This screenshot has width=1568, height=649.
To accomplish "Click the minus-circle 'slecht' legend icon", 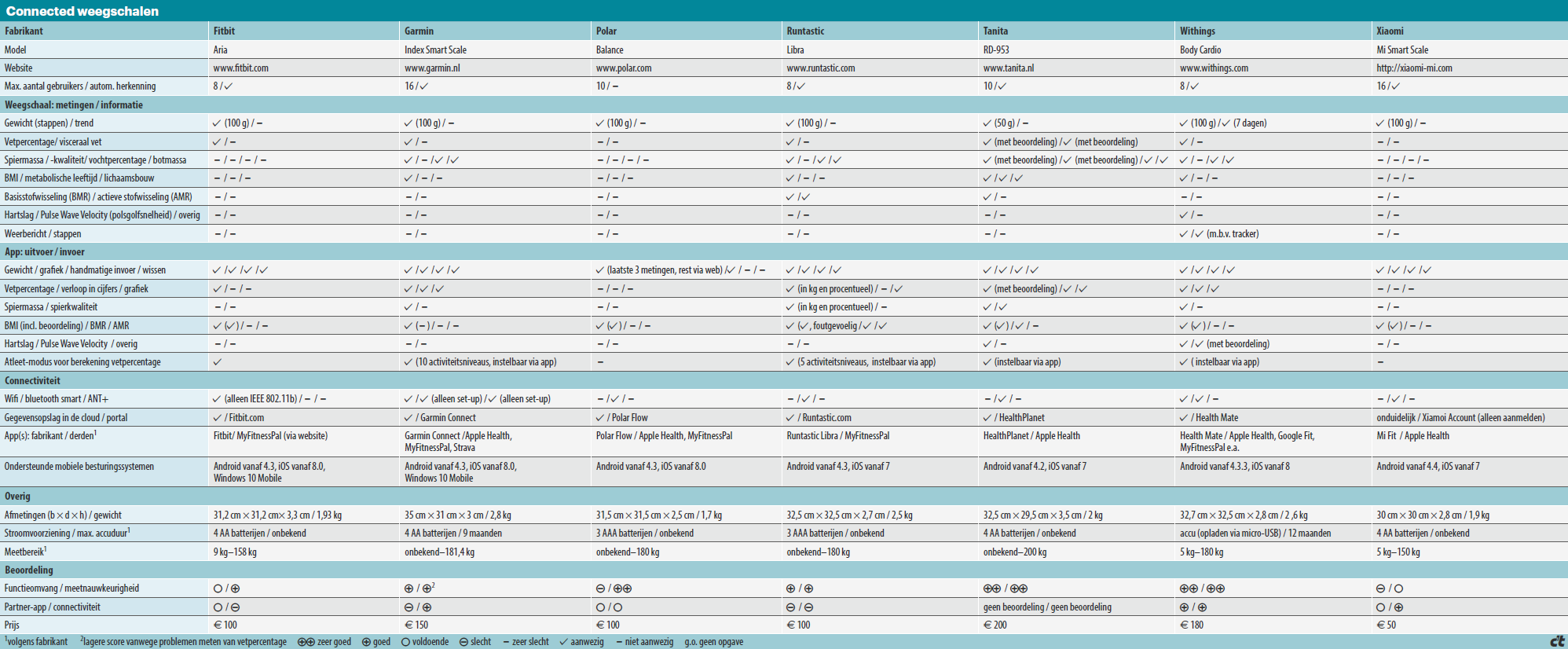I will (463, 642).
